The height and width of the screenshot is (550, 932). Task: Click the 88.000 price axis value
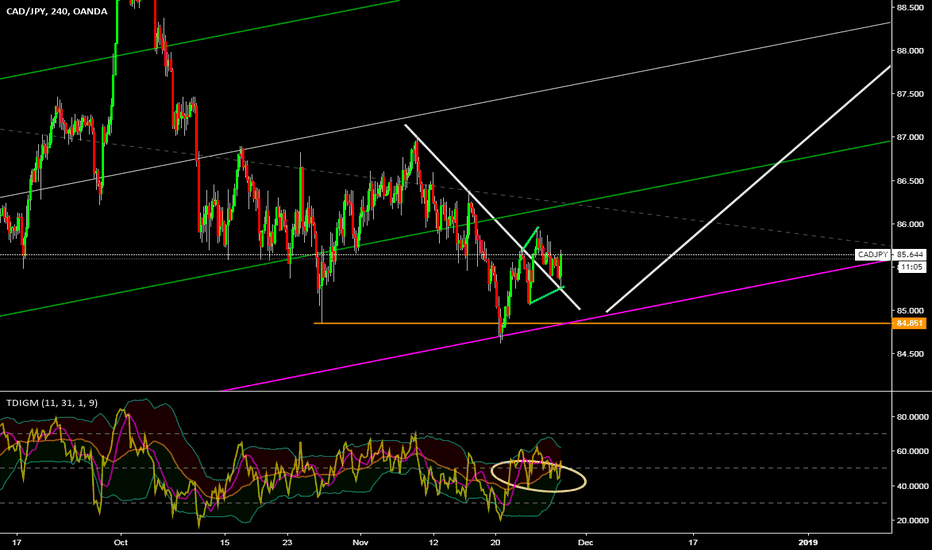tap(910, 51)
